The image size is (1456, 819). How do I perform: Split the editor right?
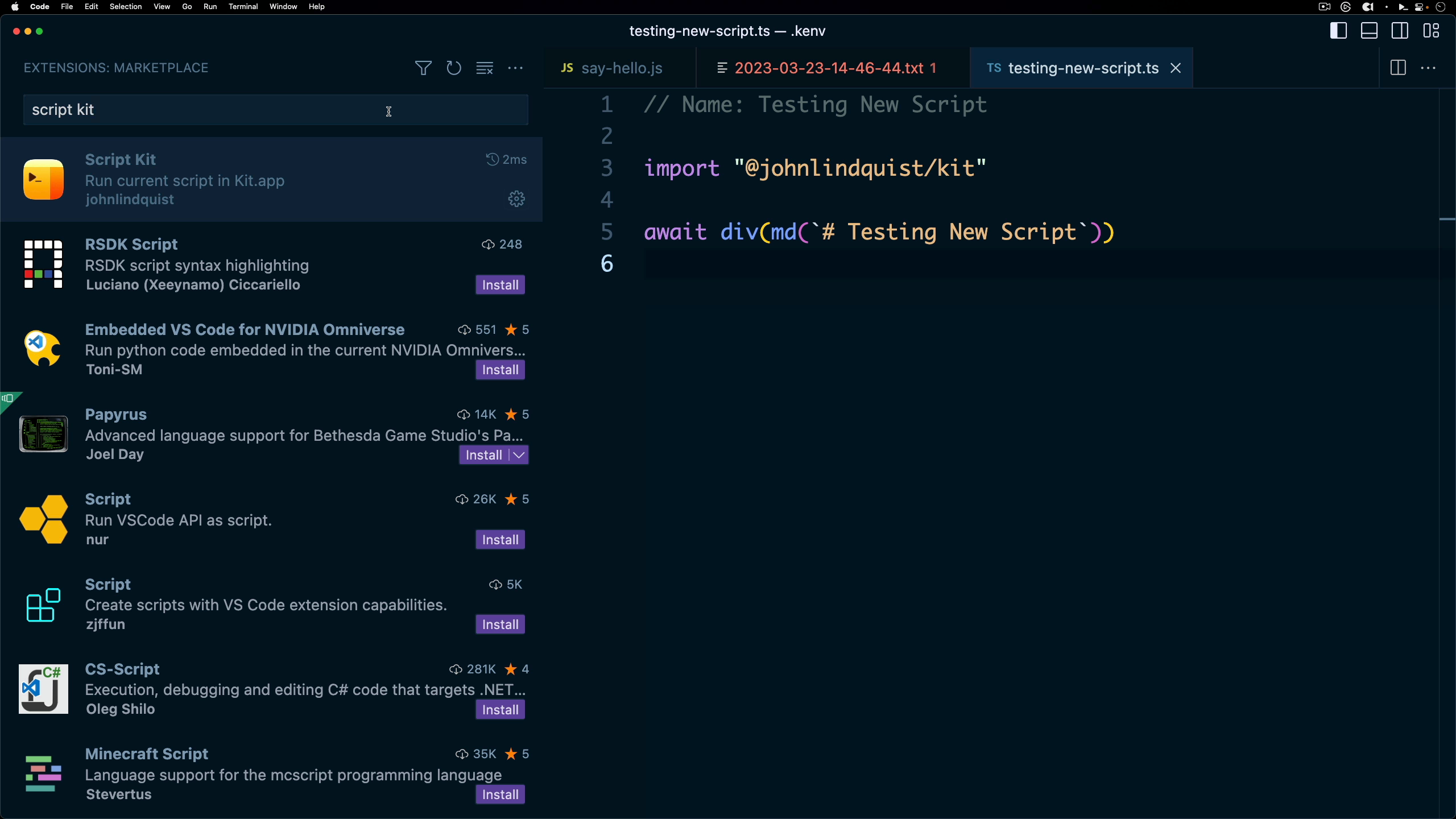point(1398,68)
